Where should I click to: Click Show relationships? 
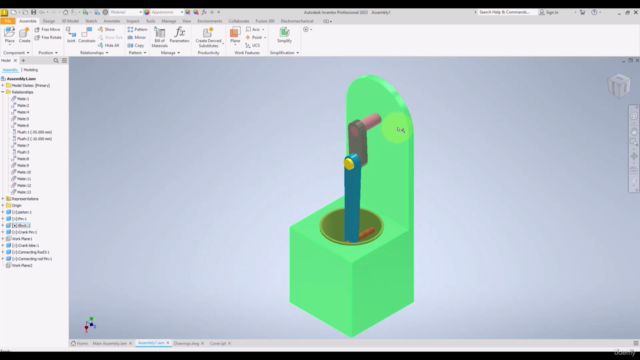pyautogui.click(x=107, y=29)
